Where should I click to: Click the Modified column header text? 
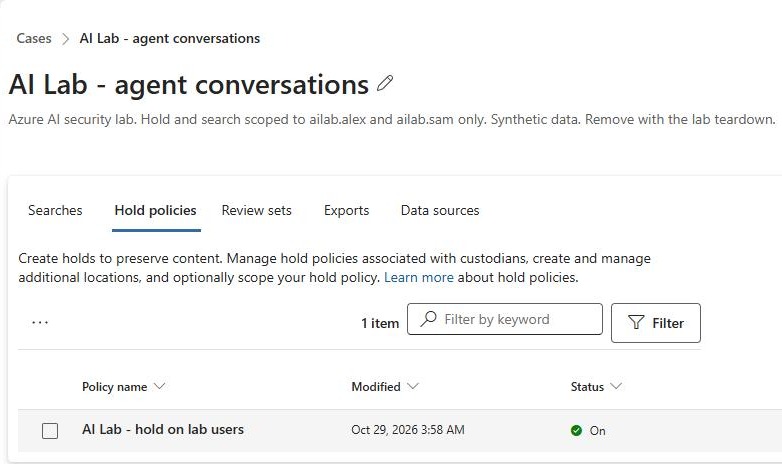pyautogui.click(x=376, y=387)
